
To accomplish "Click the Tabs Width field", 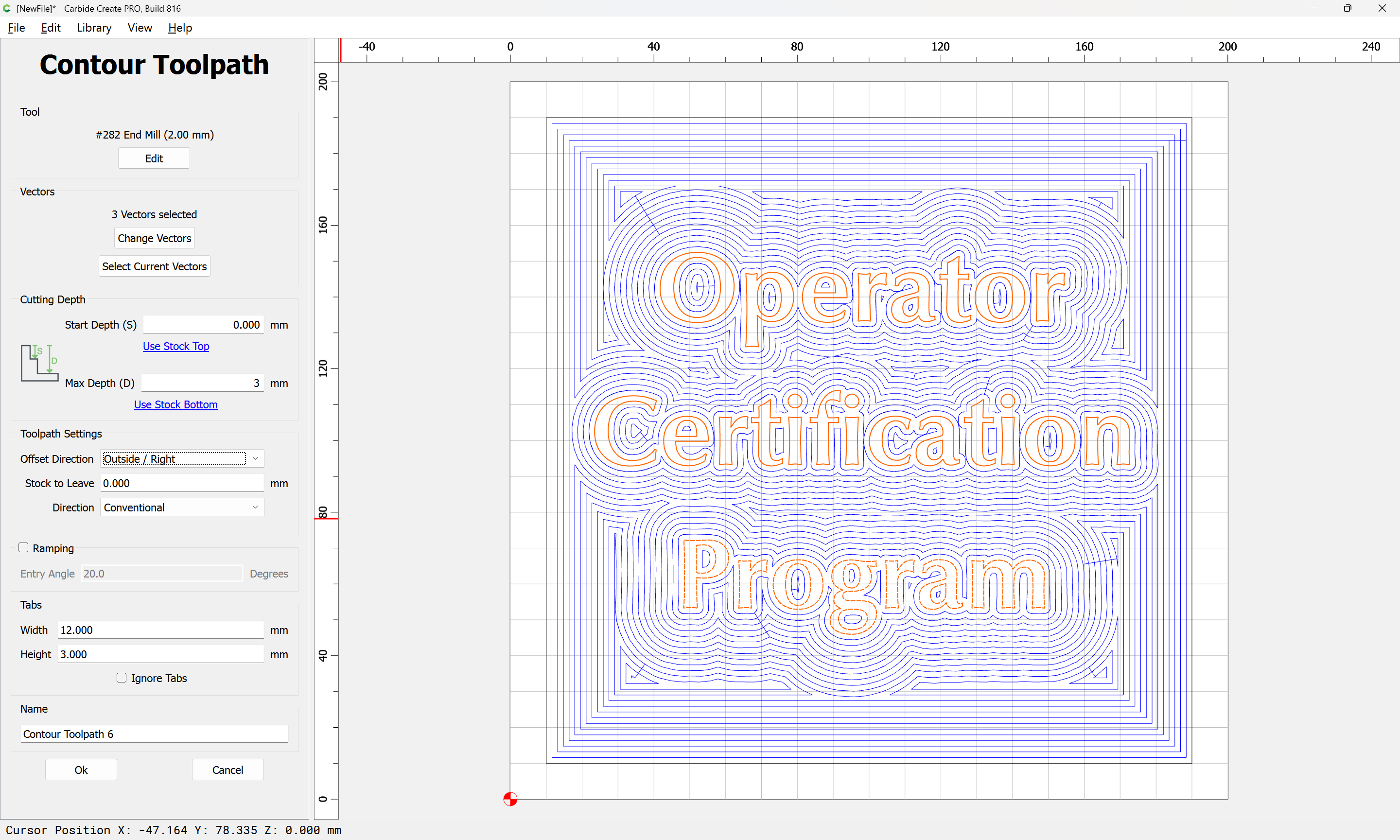I will (161, 630).
